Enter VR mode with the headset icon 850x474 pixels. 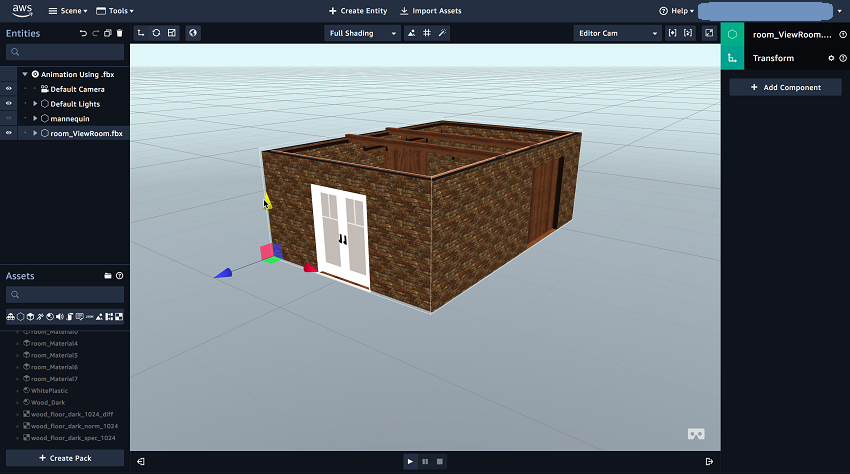pos(696,434)
